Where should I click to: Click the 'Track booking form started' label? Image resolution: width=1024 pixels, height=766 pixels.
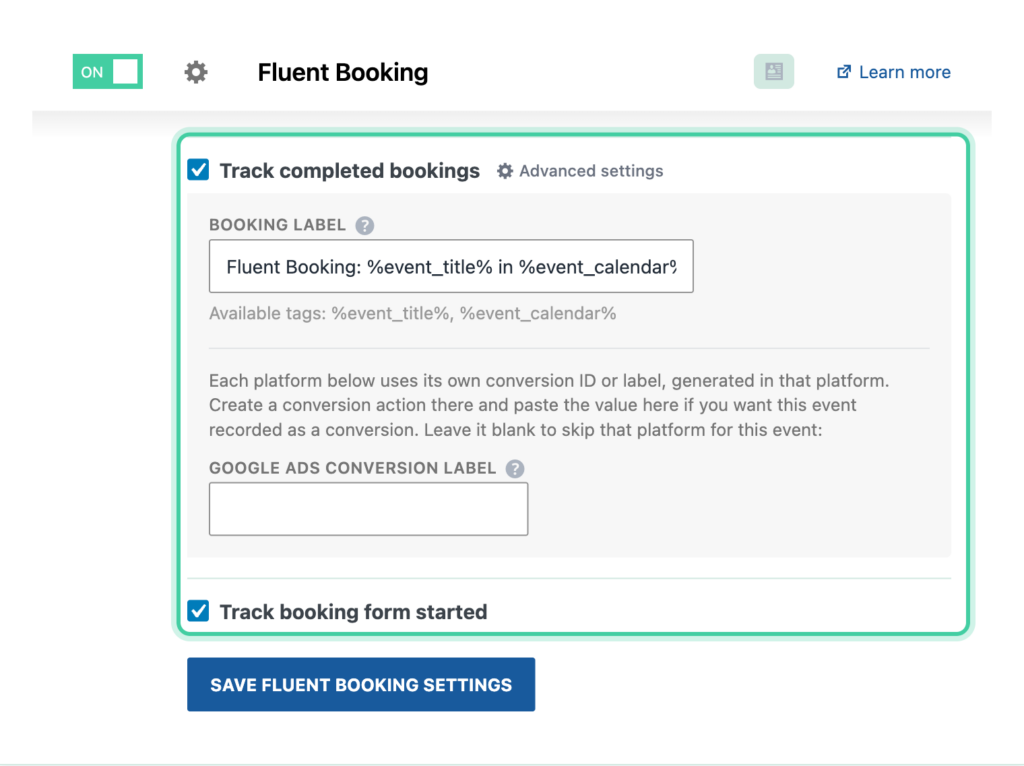[353, 612]
